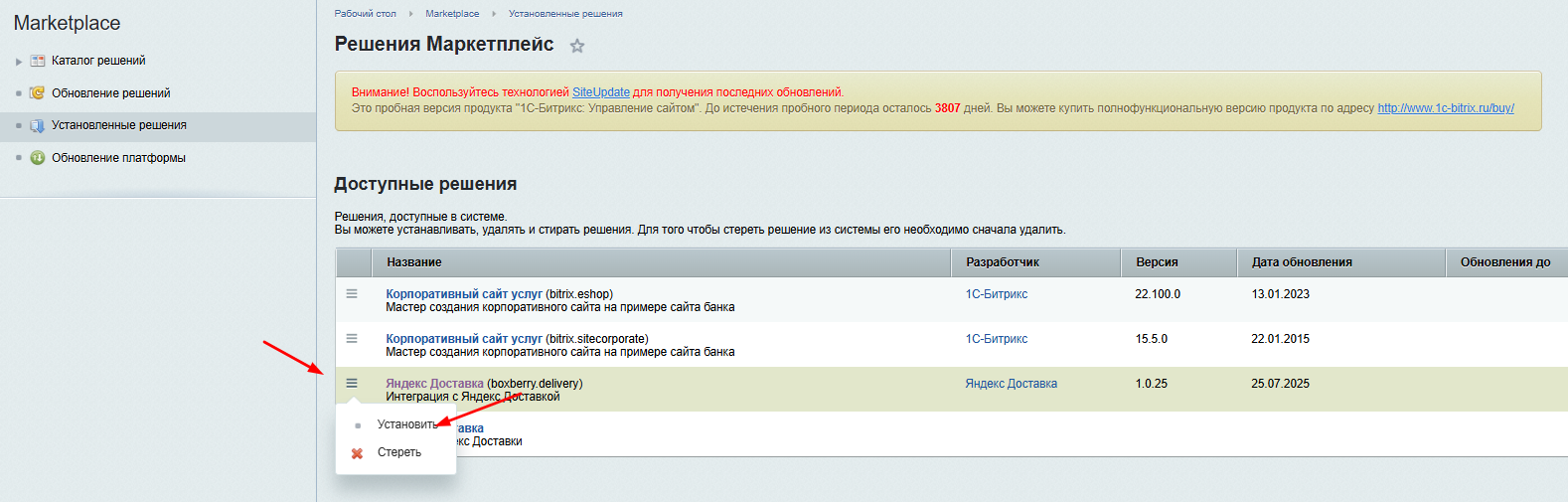Go to Marketplace breadcrumb
Viewport: 1568px width, 502px height.
point(452,14)
